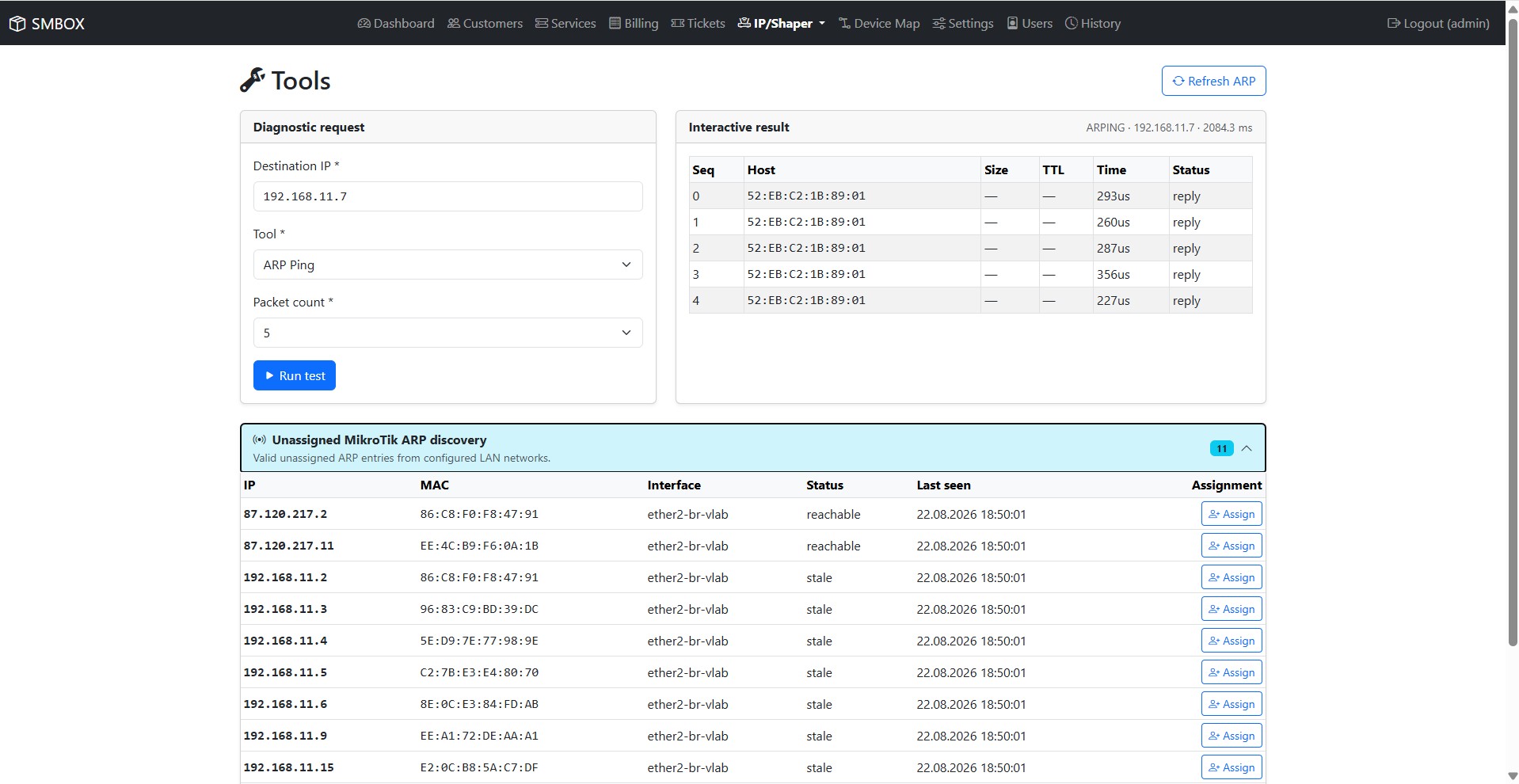
Task: Open the Users page
Action: (x=1030, y=24)
